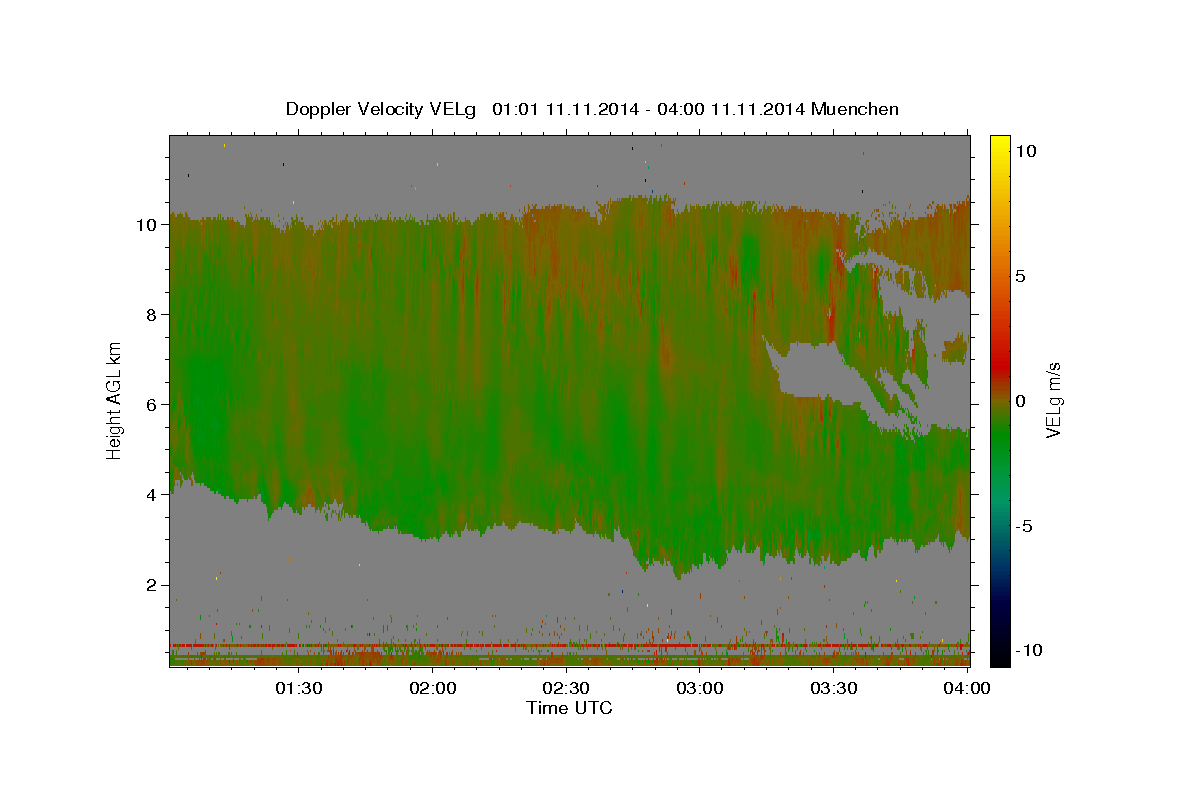
Task: Click the colorbar value label 0
Action: [x=1022, y=401]
